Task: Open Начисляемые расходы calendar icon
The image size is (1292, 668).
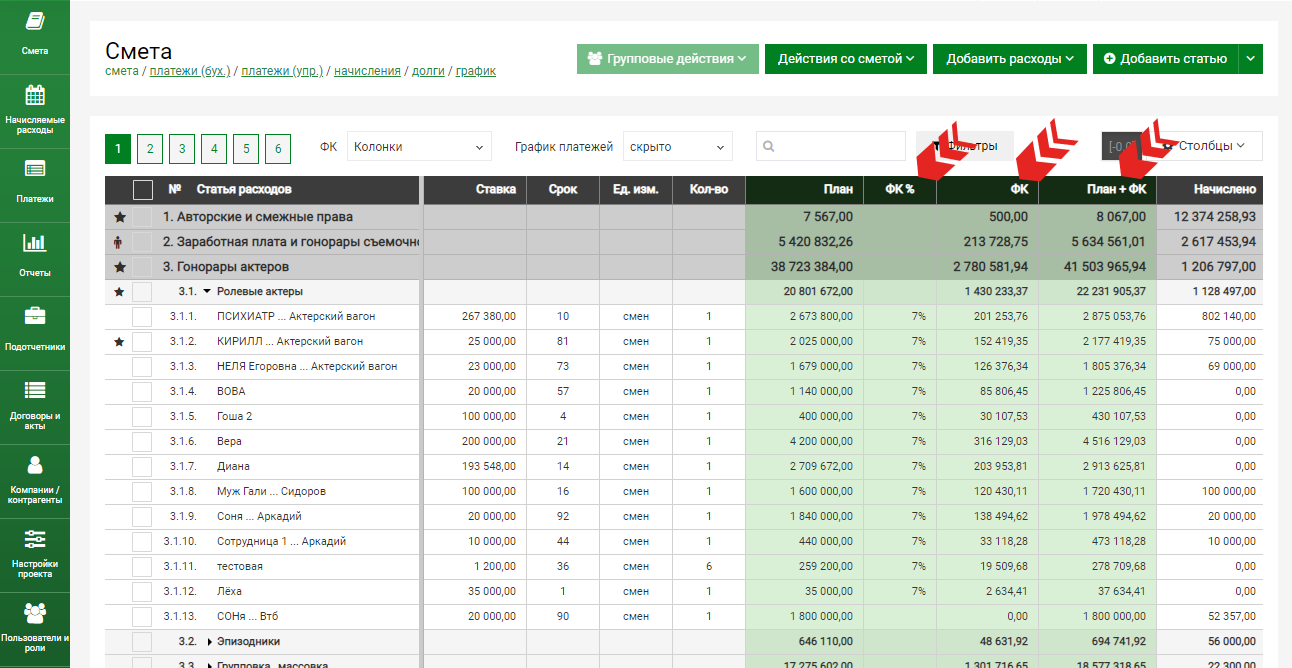Action: [x=35, y=96]
